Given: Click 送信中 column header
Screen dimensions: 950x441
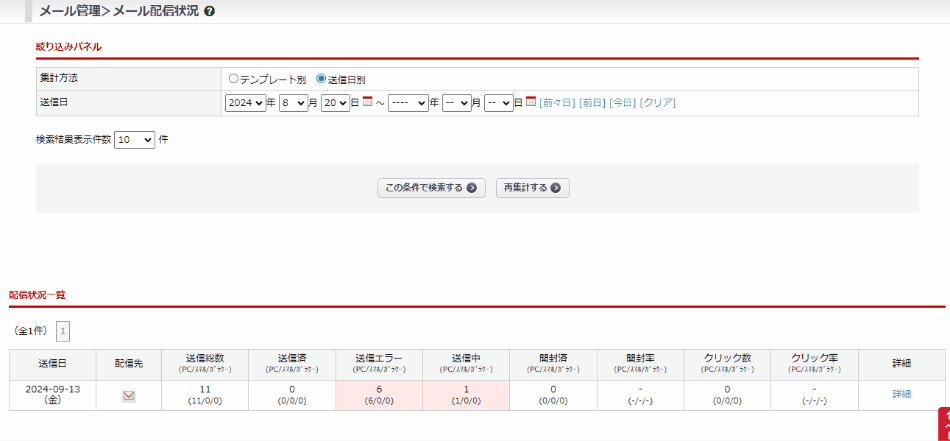Looking at the screenshot, I should 466,363.
